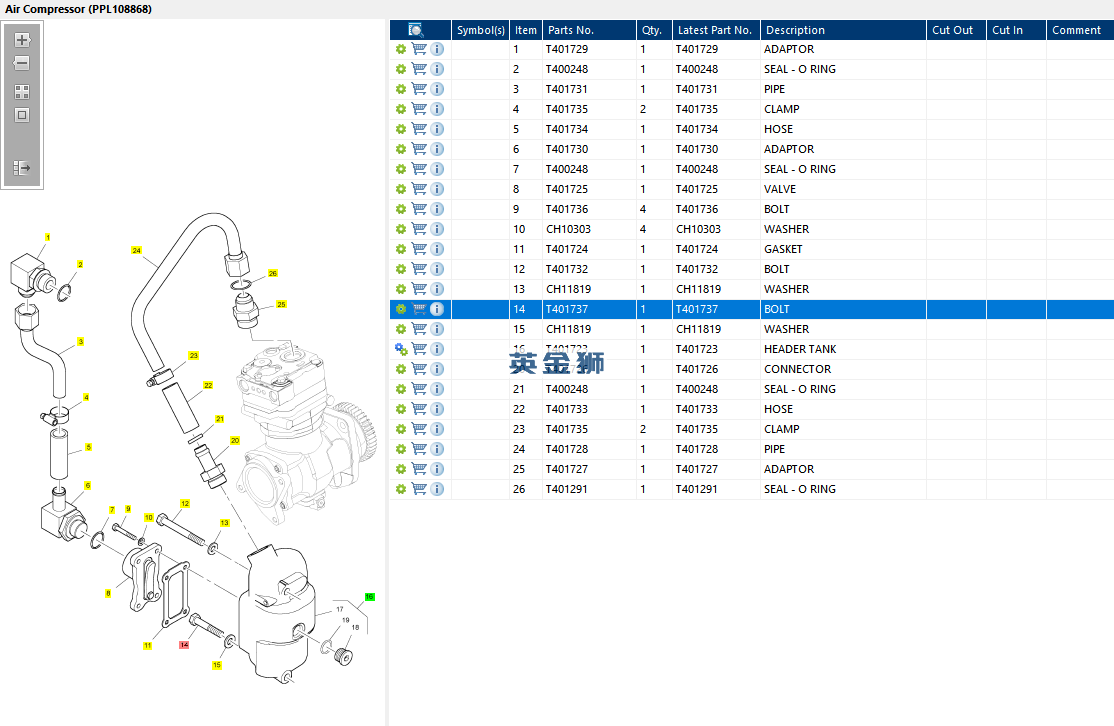Add T401729 ADAPTOR to cart

419,49
